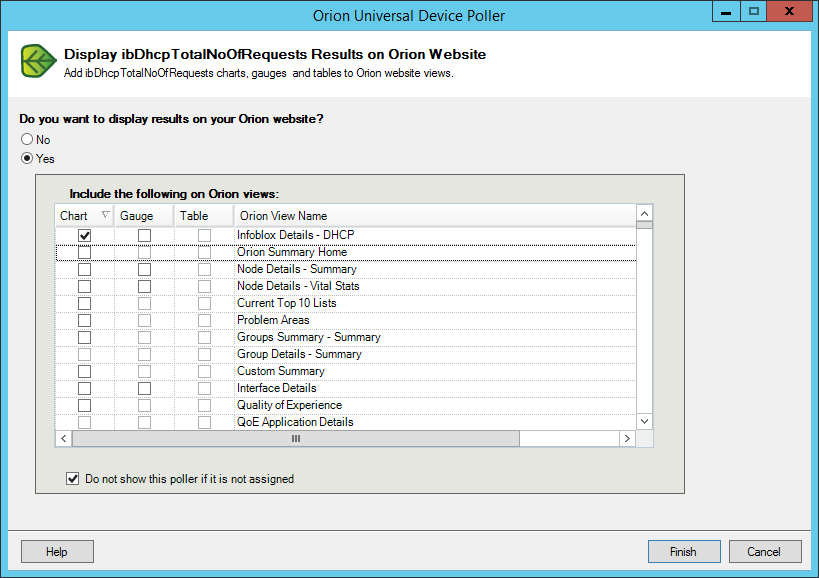The image size is (819, 578).
Task: Check Chart for Quality of Experience
Action: pyautogui.click(x=85, y=405)
